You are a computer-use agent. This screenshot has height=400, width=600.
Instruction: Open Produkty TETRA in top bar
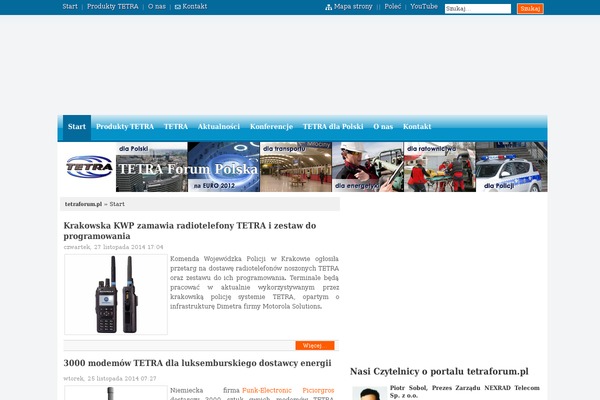coord(112,7)
